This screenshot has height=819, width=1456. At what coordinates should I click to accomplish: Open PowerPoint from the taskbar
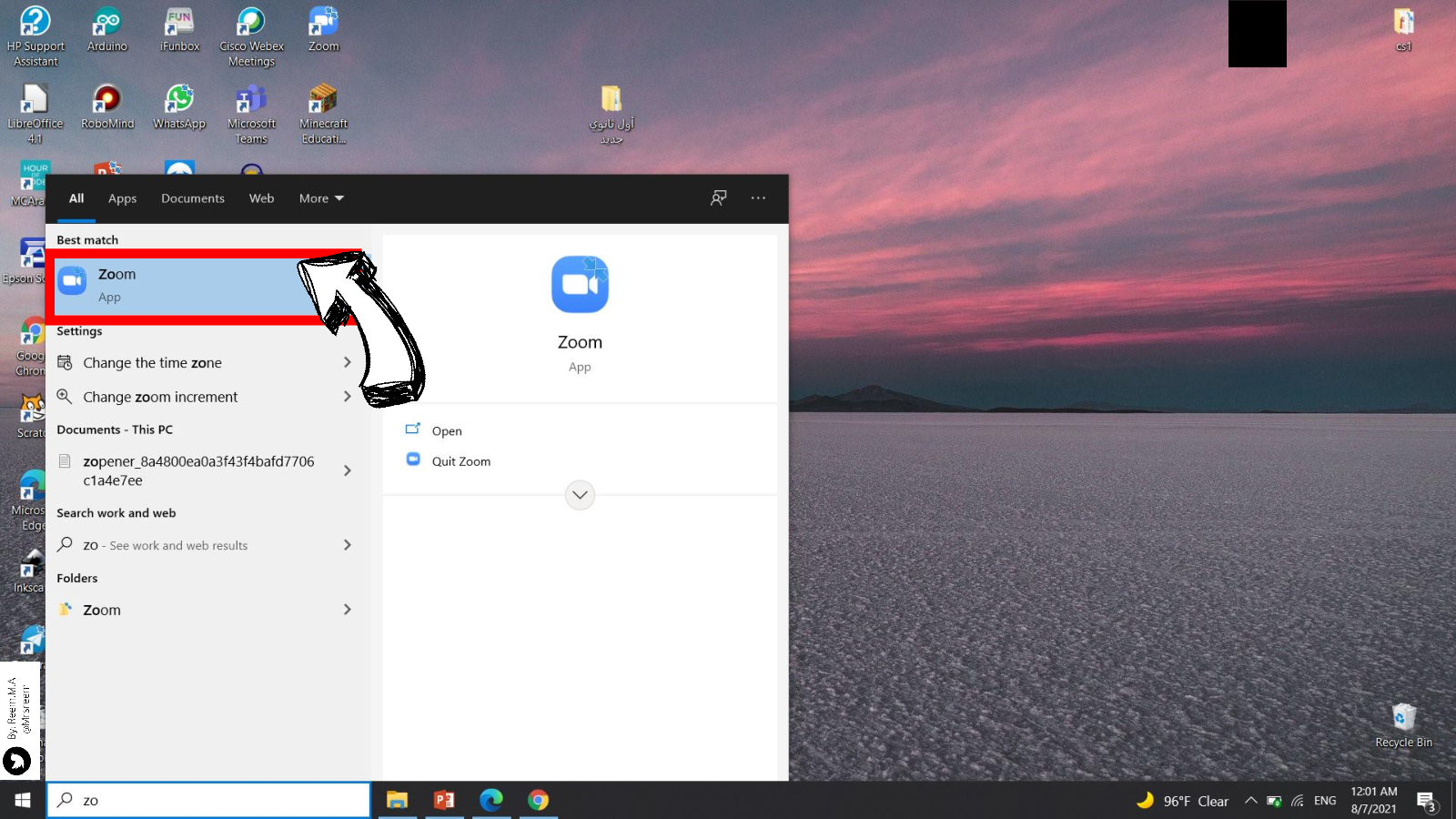point(444,800)
